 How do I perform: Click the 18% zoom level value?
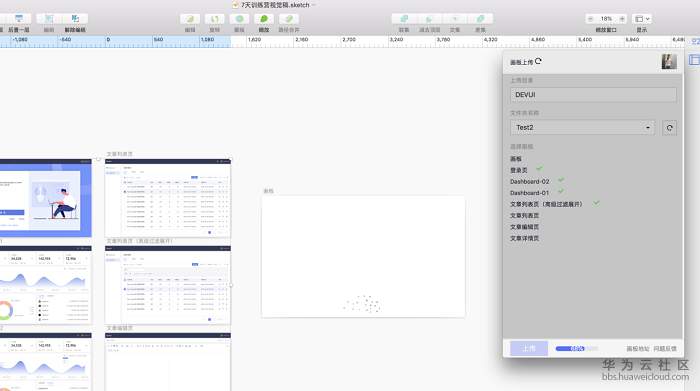[606, 19]
